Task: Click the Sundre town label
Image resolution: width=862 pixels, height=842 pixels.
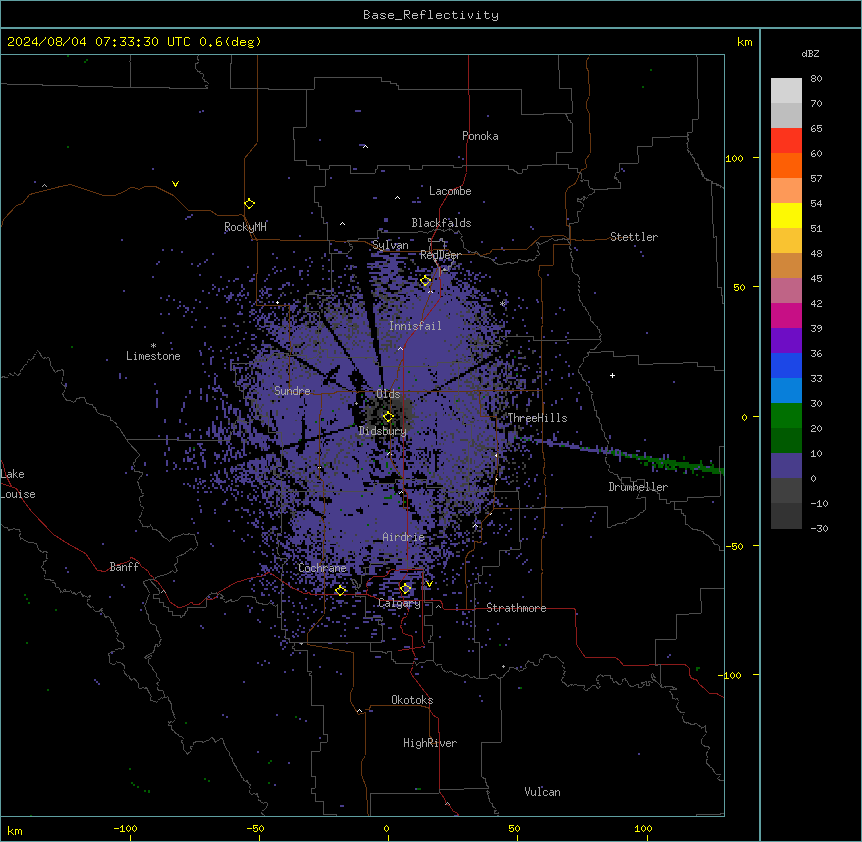Action: pos(292,391)
